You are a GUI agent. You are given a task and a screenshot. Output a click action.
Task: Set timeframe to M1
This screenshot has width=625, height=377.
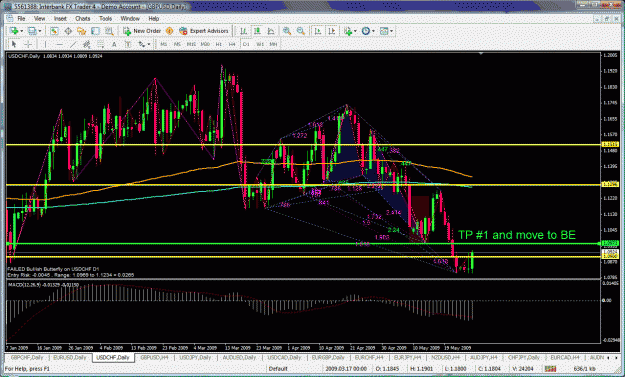(x=163, y=44)
